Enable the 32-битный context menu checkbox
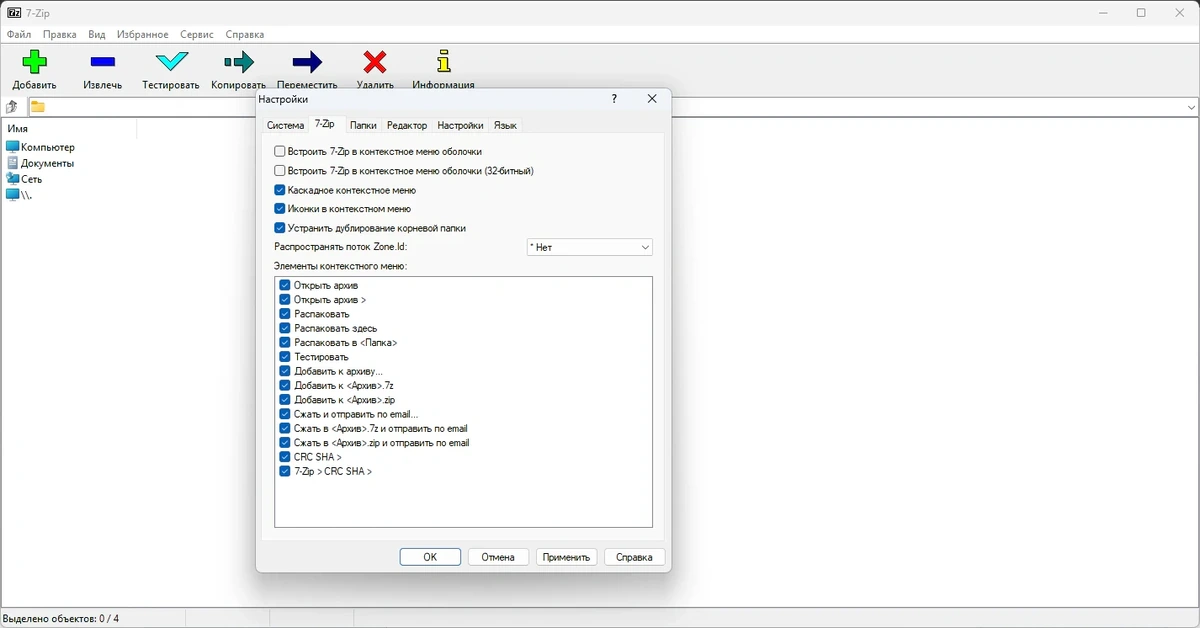 280,171
